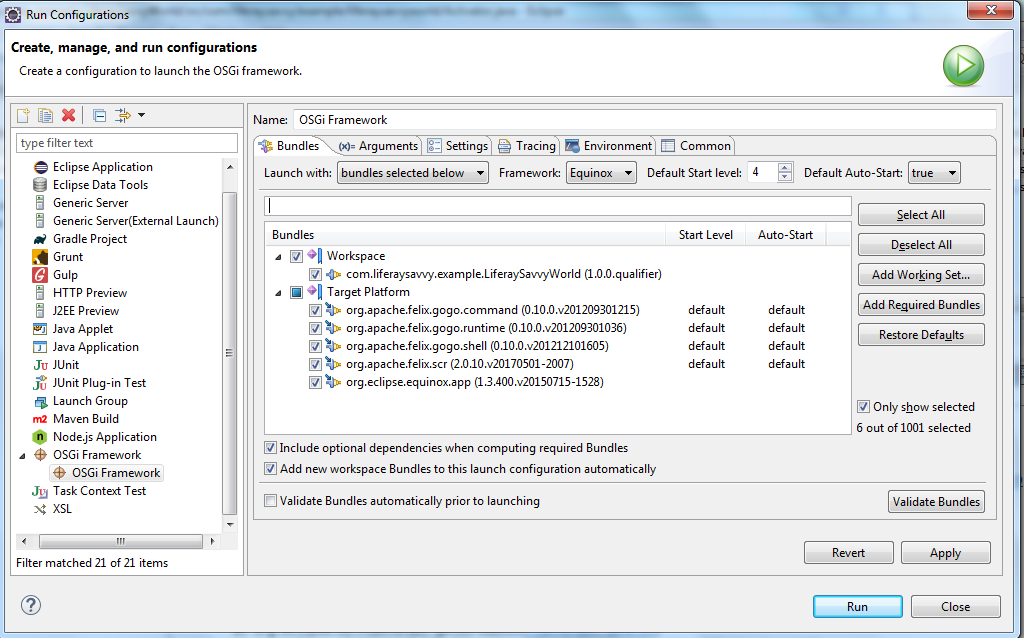Click the Filter configurations toolbar icon
The height and width of the screenshot is (638, 1024).
coord(123,116)
